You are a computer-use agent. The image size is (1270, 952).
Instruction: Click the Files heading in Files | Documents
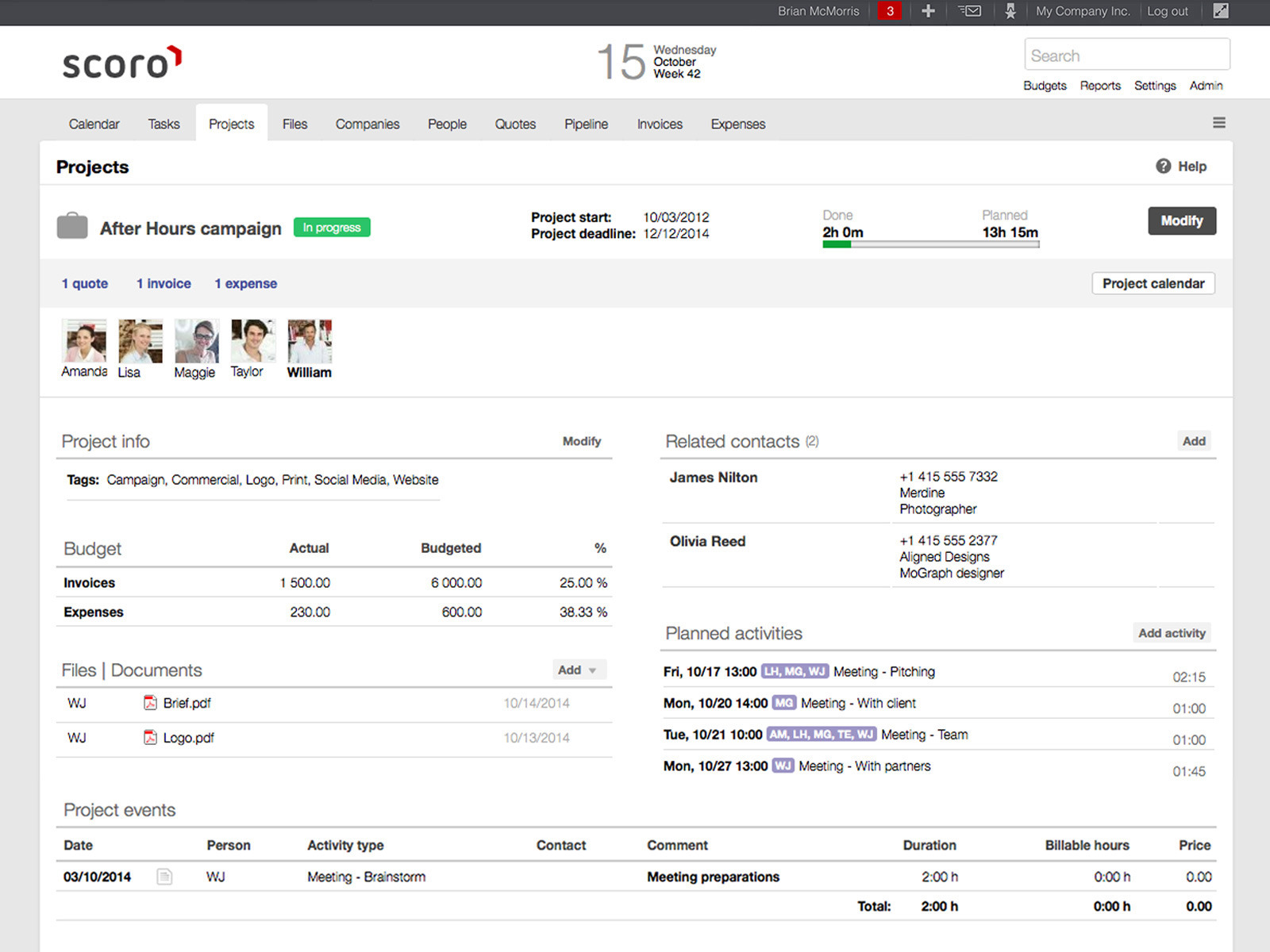coord(79,670)
